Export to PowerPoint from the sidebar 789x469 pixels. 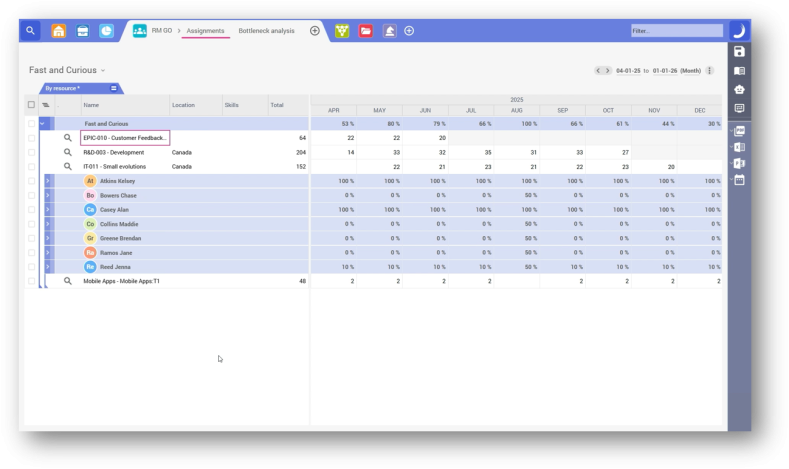click(x=739, y=164)
